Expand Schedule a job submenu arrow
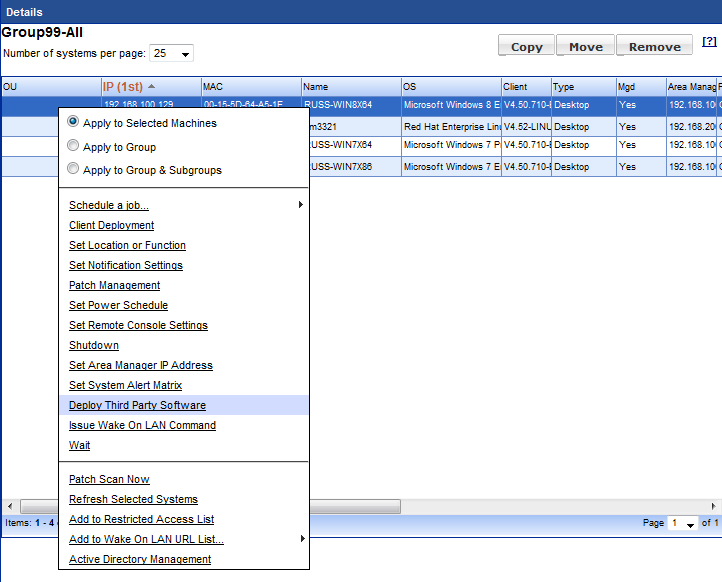The height and width of the screenshot is (582, 722). [300, 205]
